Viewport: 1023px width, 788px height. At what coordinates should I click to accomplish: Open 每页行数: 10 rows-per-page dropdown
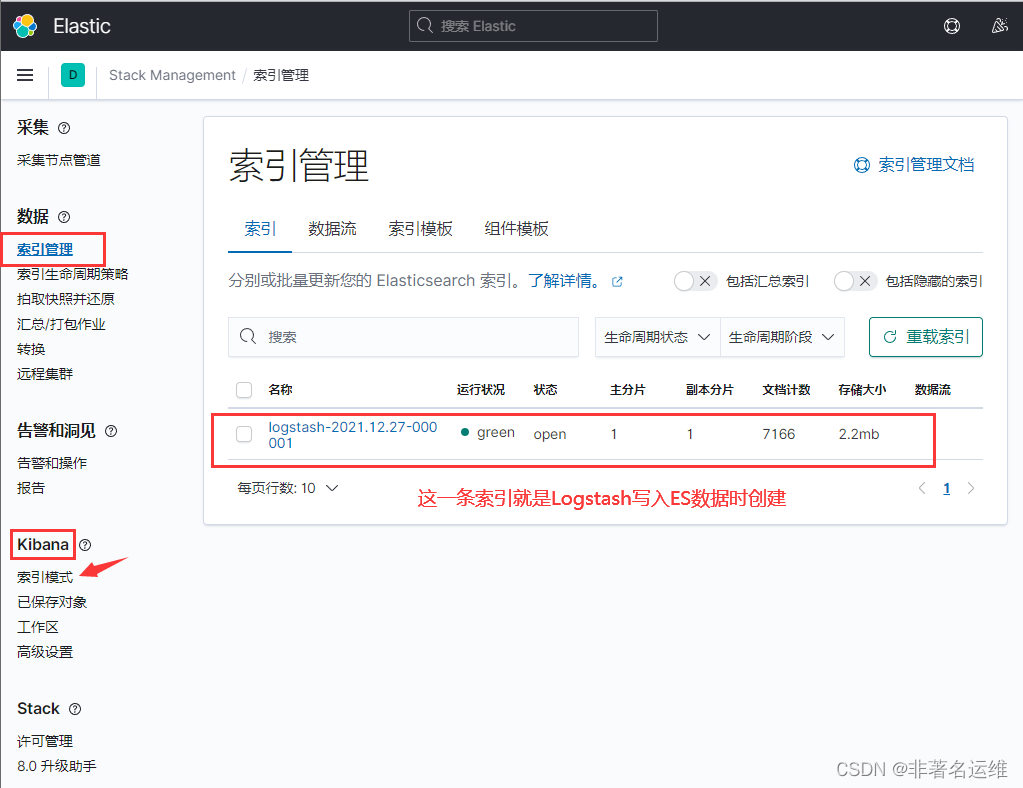click(x=288, y=488)
